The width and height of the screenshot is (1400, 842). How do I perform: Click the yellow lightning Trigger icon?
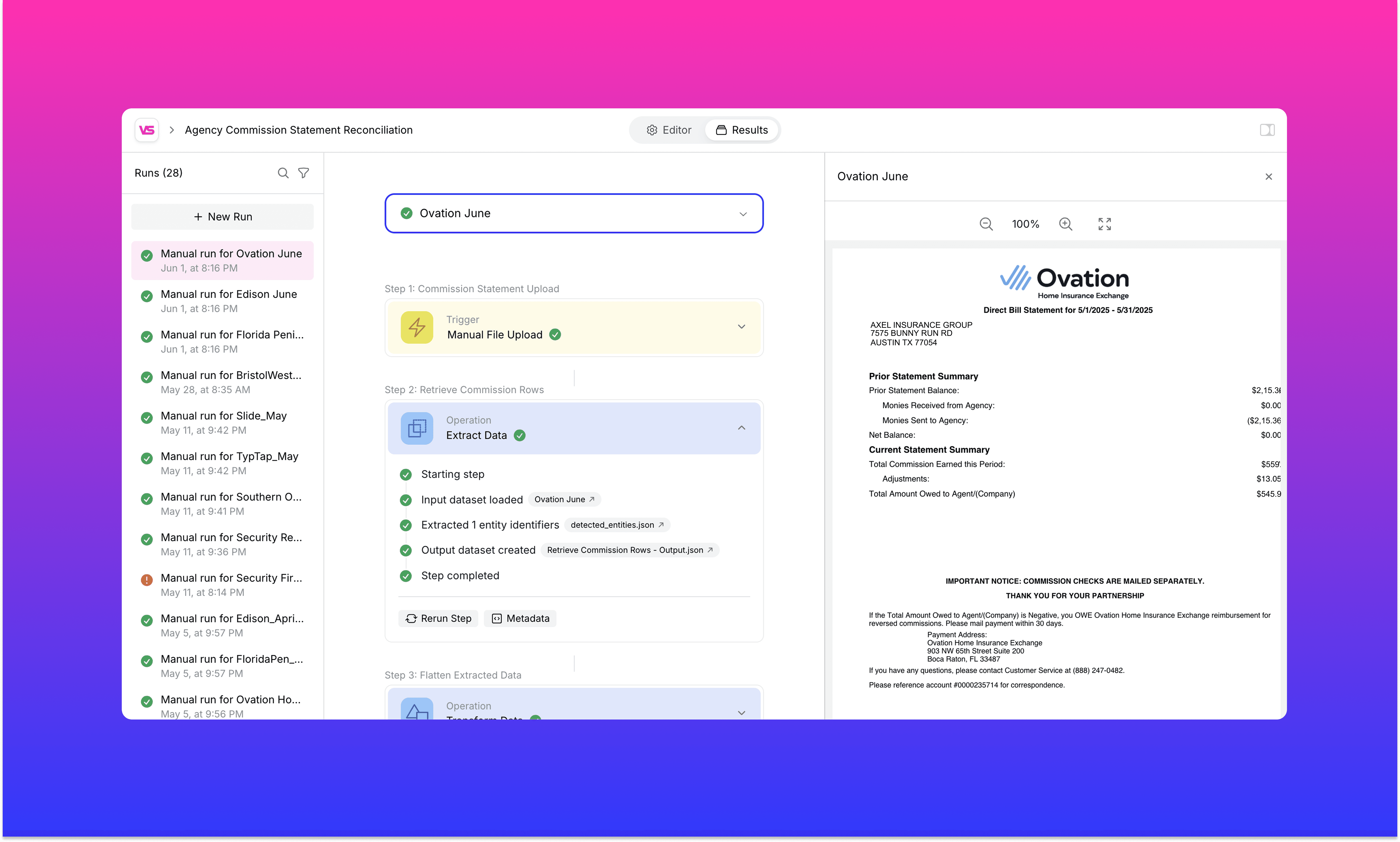(417, 327)
